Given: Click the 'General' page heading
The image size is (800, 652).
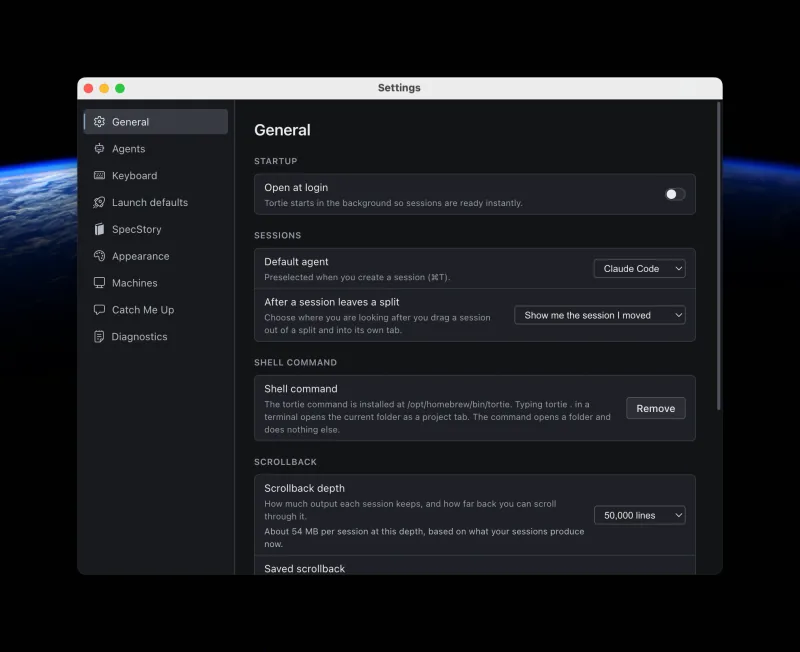Looking at the screenshot, I should pos(282,130).
